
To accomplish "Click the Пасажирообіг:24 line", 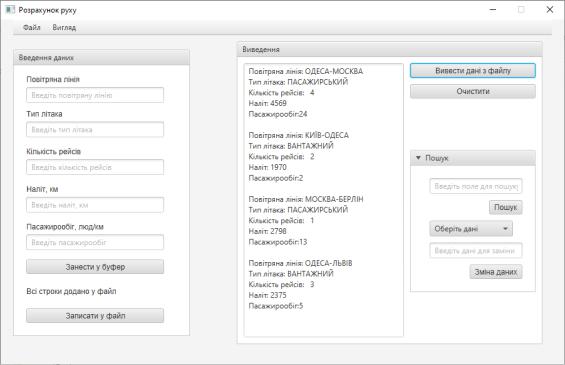I will point(278,114).
